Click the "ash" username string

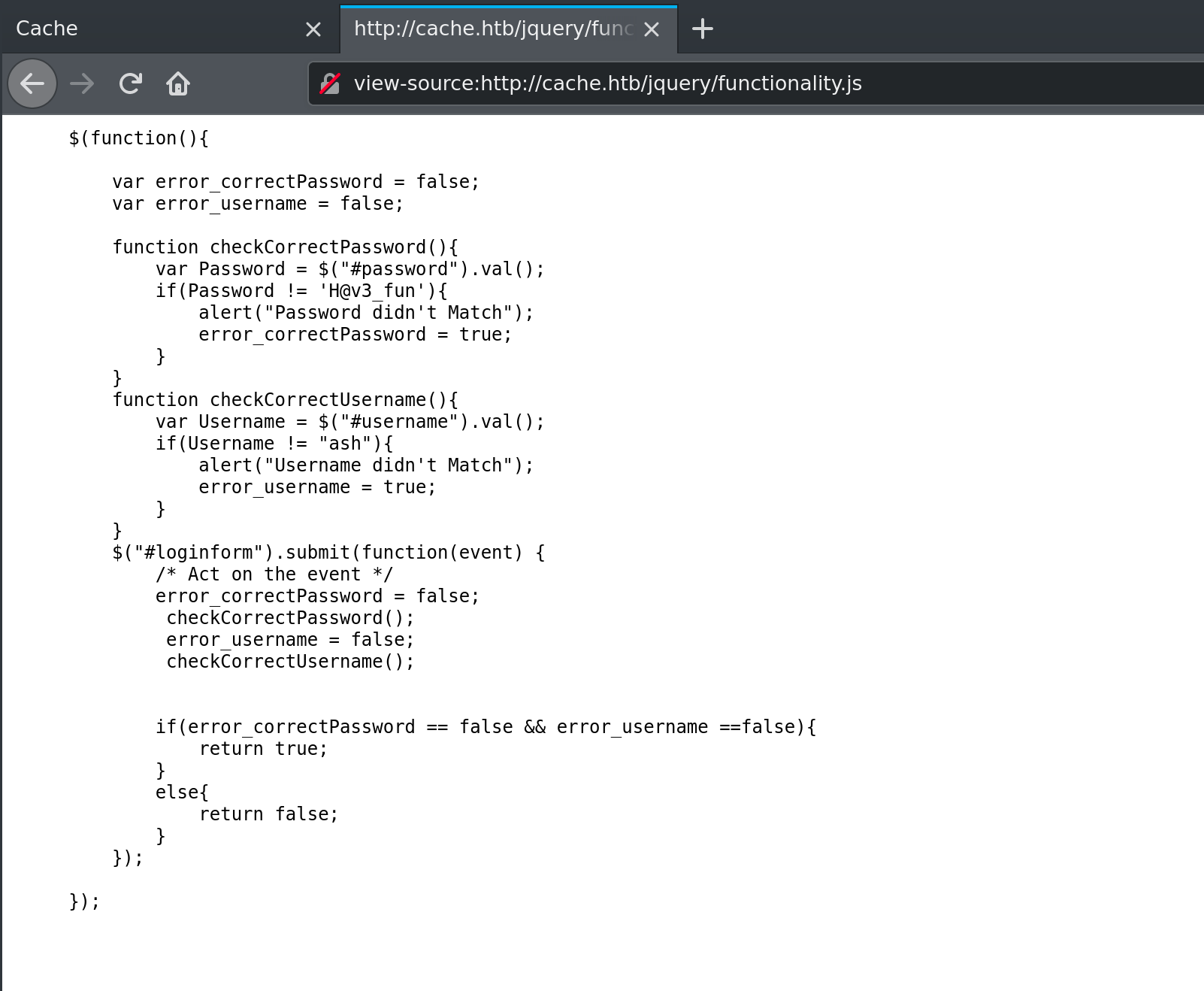pyautogui.click(x=345, y=444)
